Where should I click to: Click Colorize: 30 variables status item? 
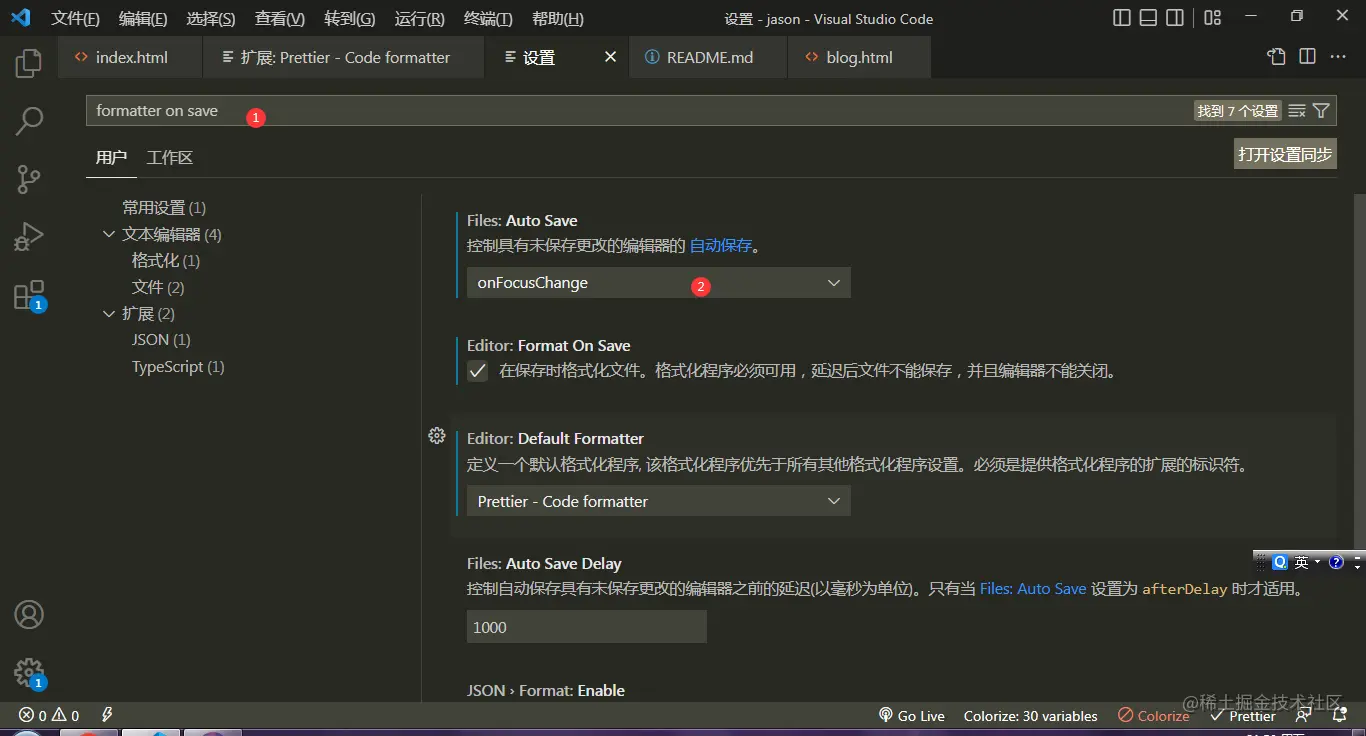tap(1030, 715)
